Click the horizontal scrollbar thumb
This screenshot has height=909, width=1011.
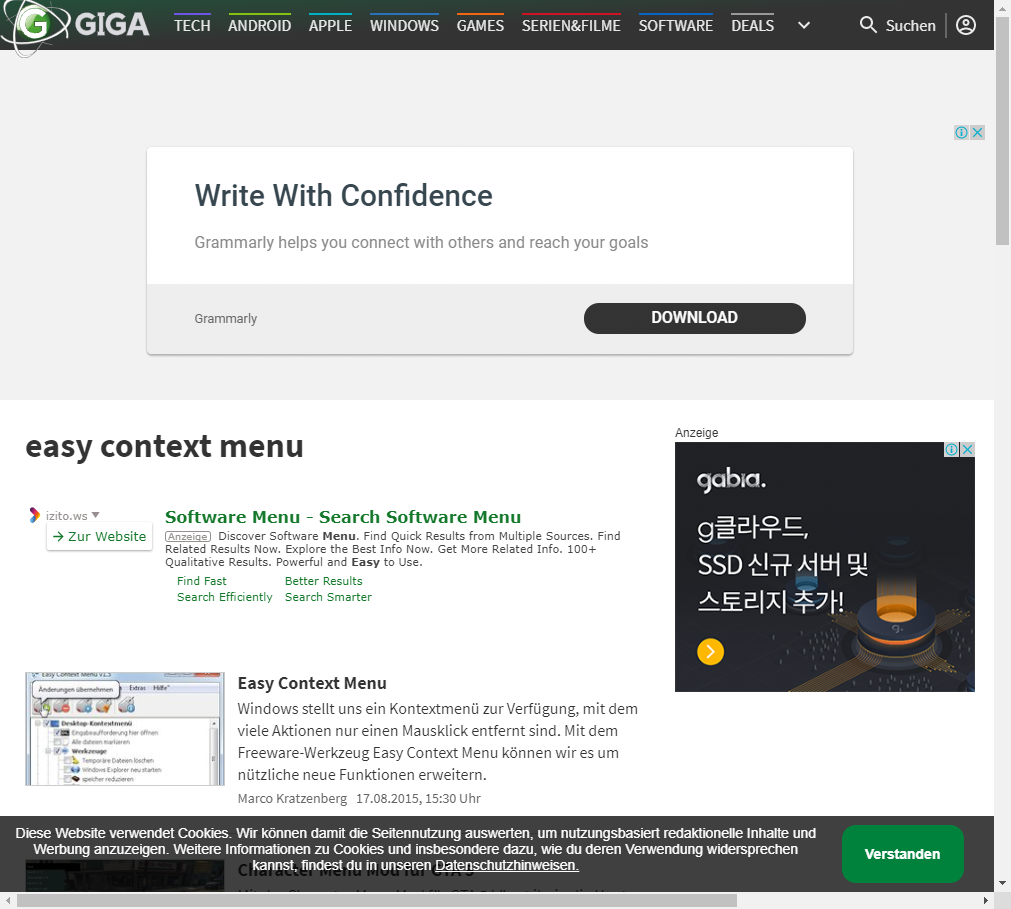[x=377, y=900]
